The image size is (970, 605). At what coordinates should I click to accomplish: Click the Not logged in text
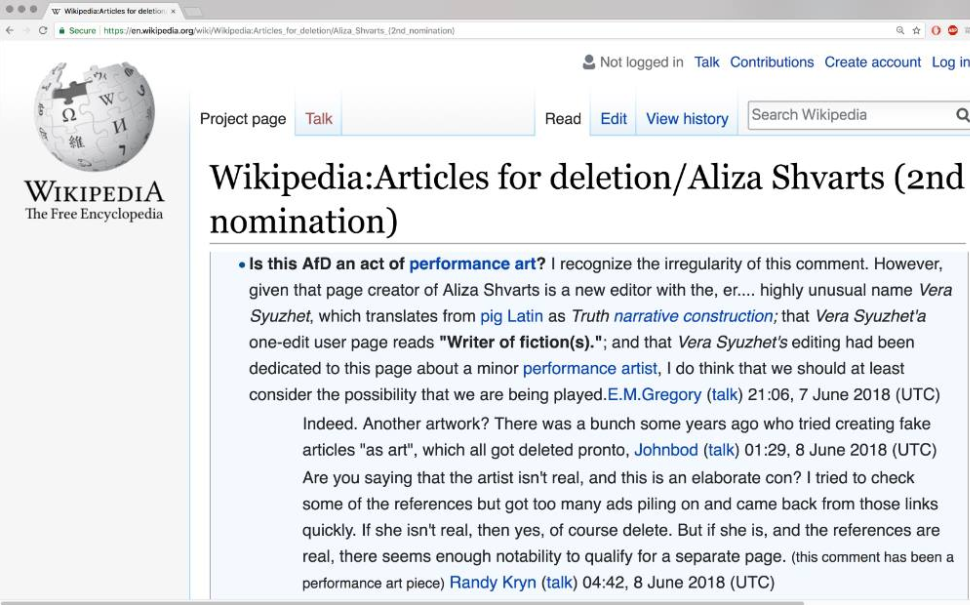(642, 62)
